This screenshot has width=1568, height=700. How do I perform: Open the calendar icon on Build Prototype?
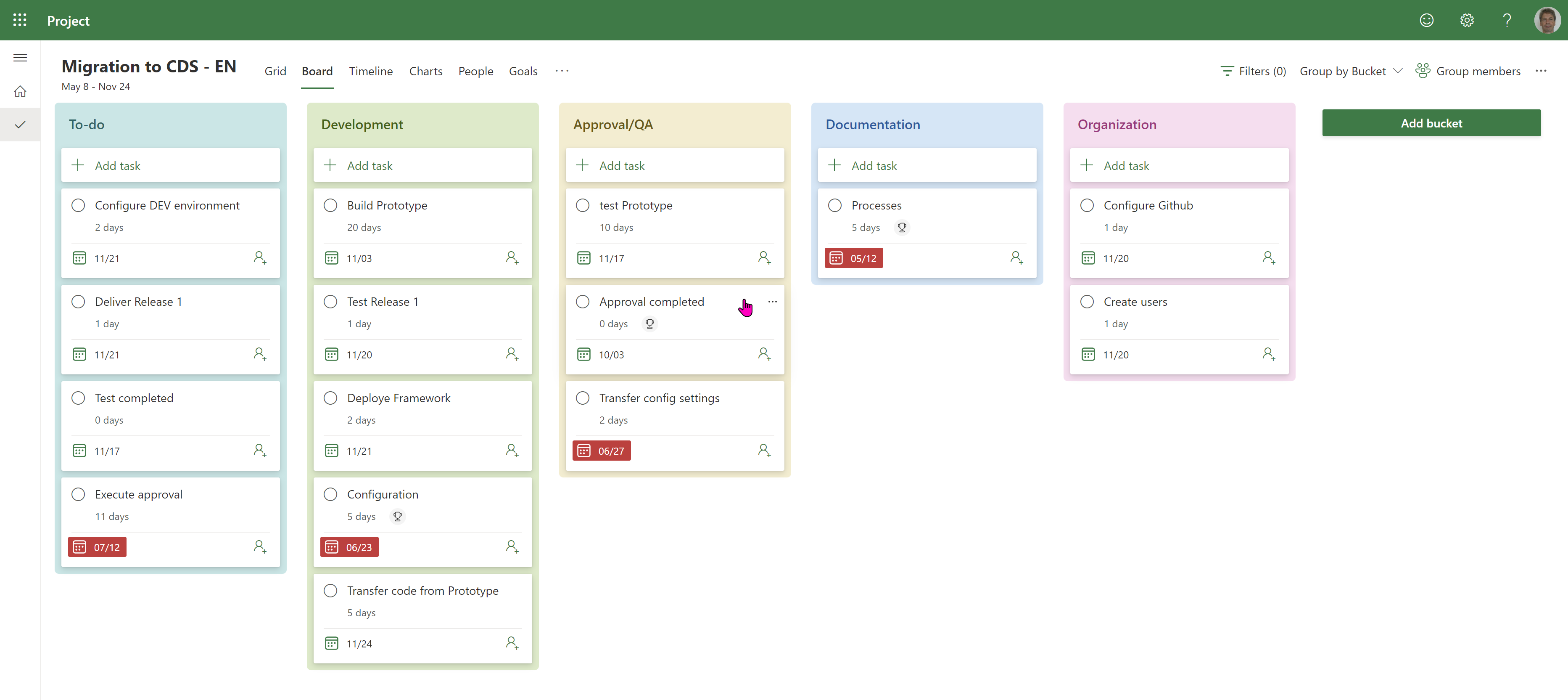click(332, 258)
